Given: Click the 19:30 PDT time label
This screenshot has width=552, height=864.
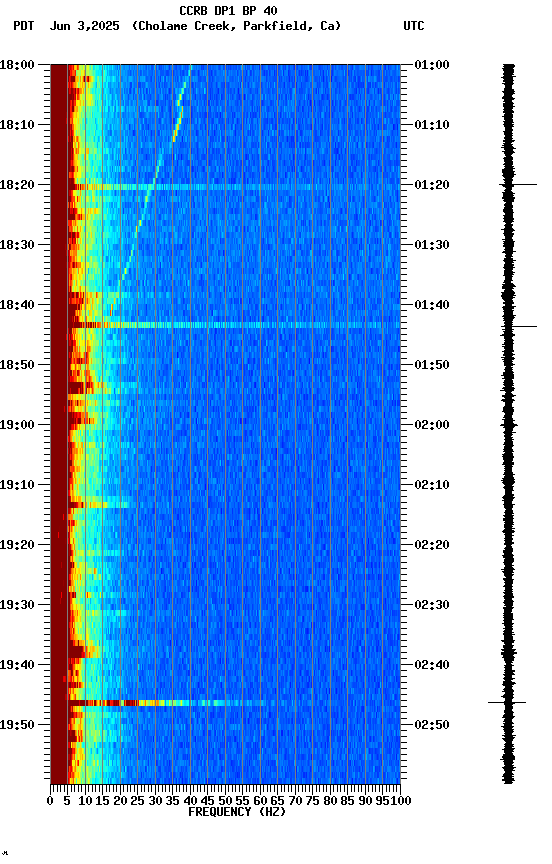Looking at the screenshot, I should pos(17,605).
